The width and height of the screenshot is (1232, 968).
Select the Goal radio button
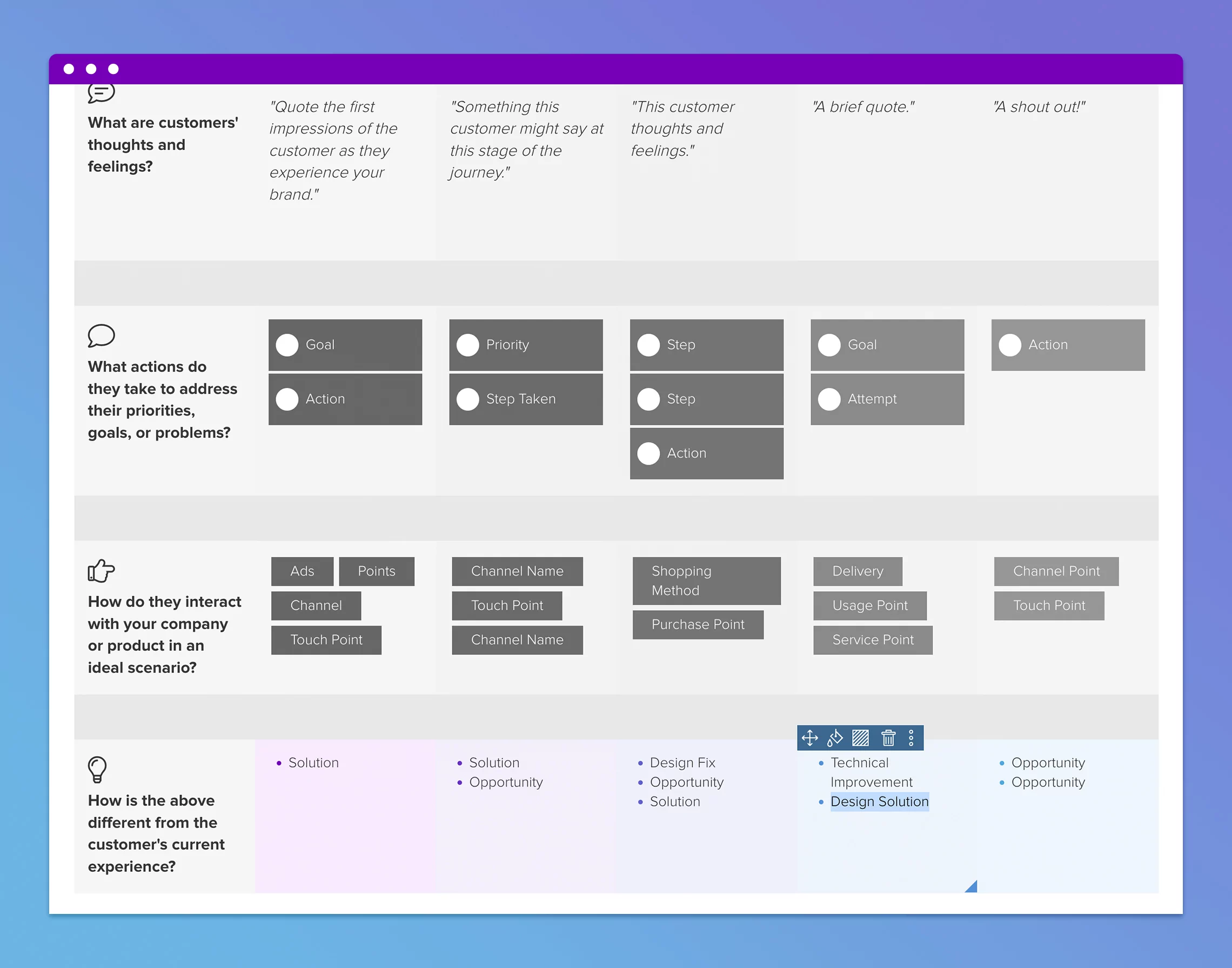[287, 345]
